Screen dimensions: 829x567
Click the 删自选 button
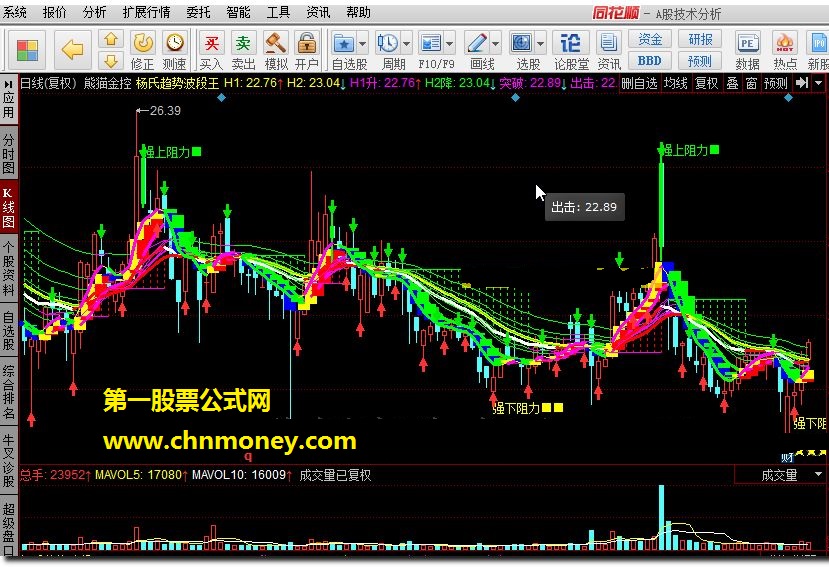pos(639,83)
